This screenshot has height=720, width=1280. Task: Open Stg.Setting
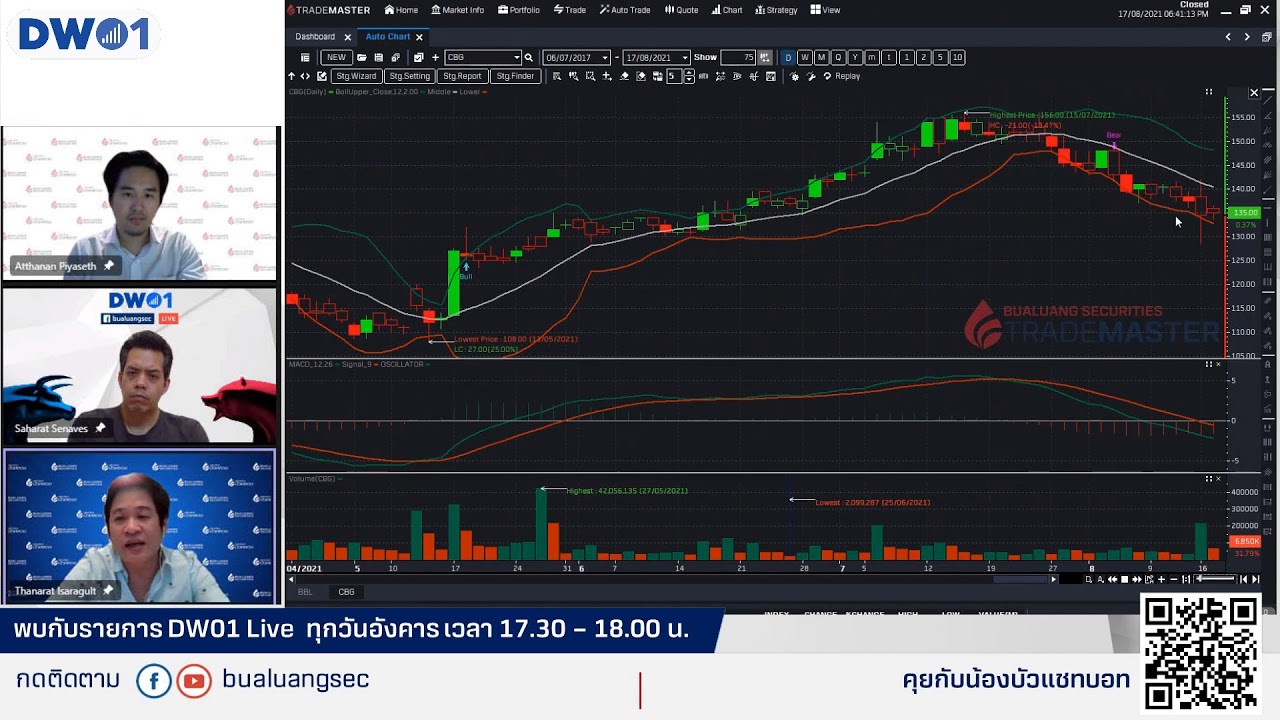[x=410, y=76]
